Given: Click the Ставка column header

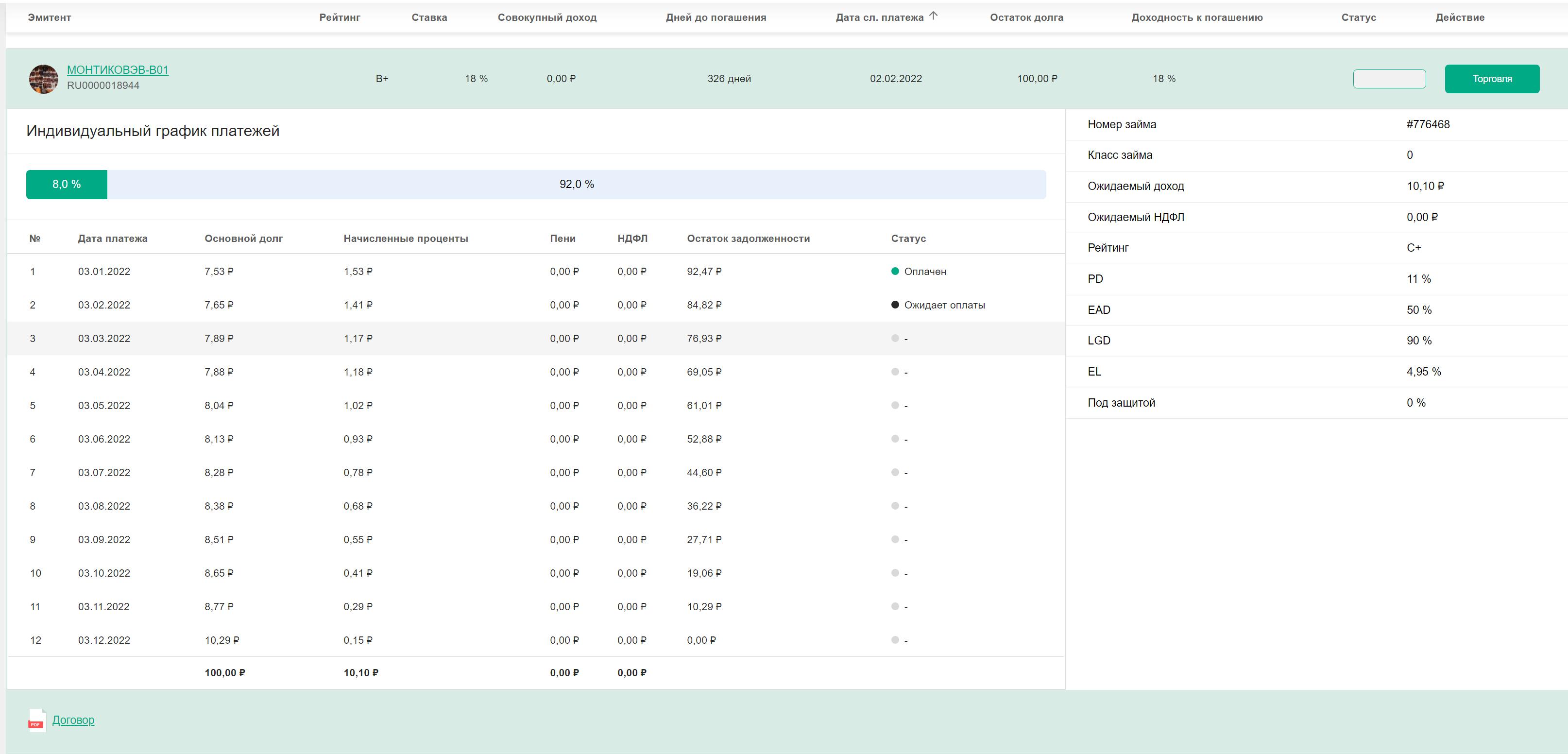Looking at the screenshot, I should point(429,17).
